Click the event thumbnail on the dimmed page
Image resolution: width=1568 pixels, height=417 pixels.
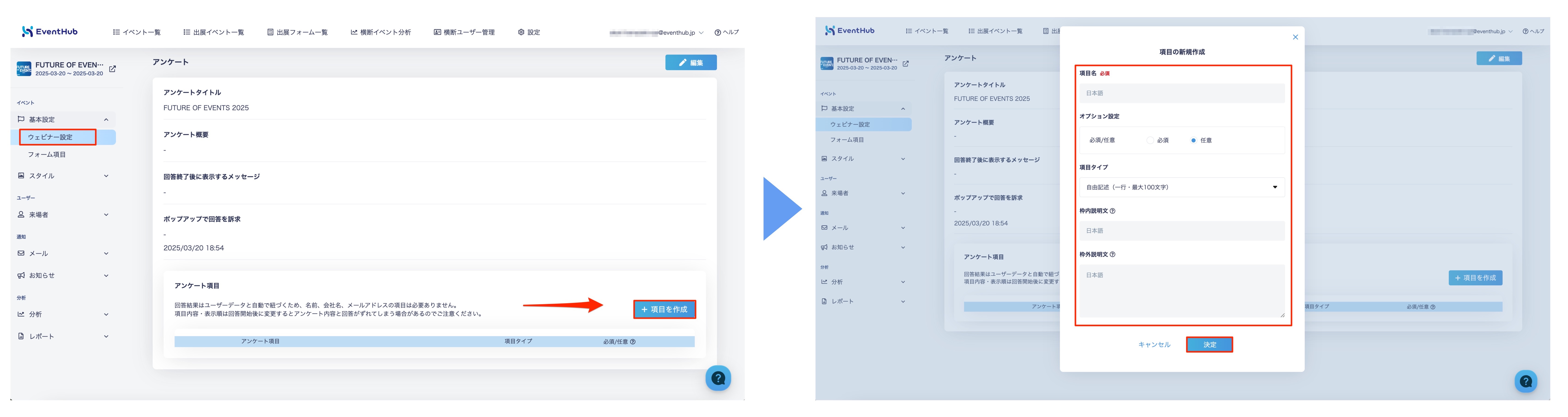[827, 63]
